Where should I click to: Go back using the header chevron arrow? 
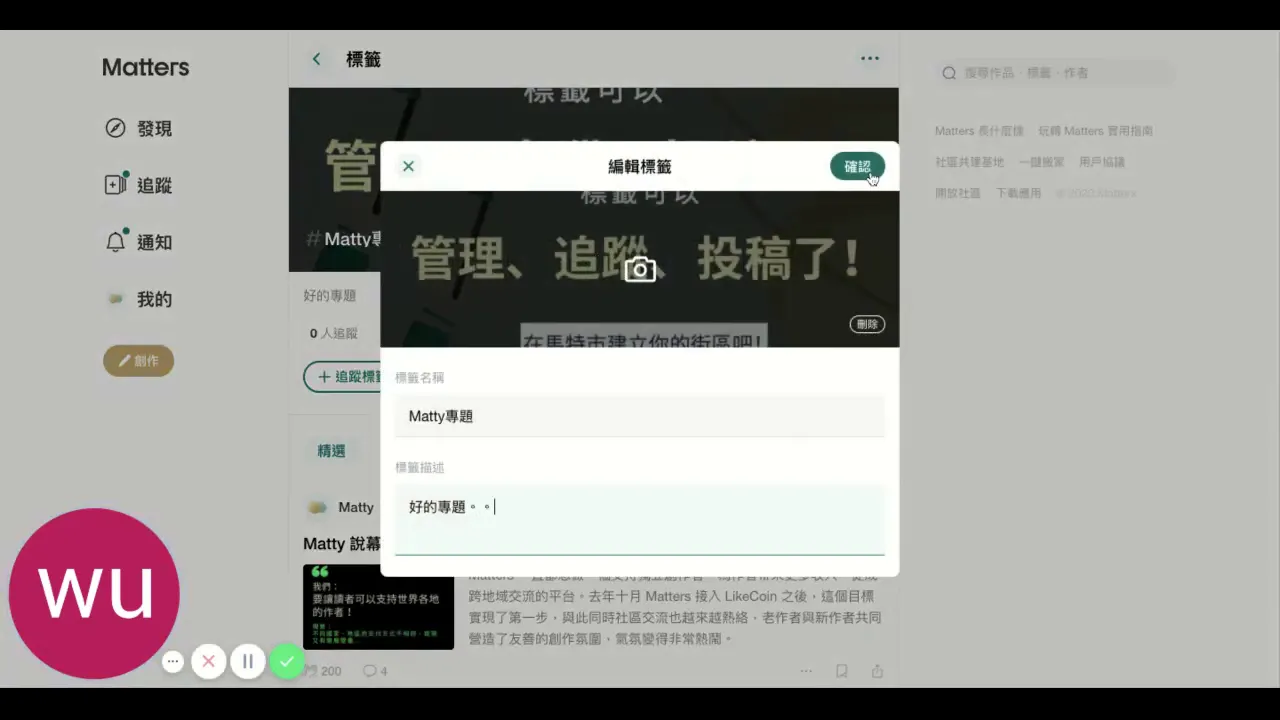317,59
